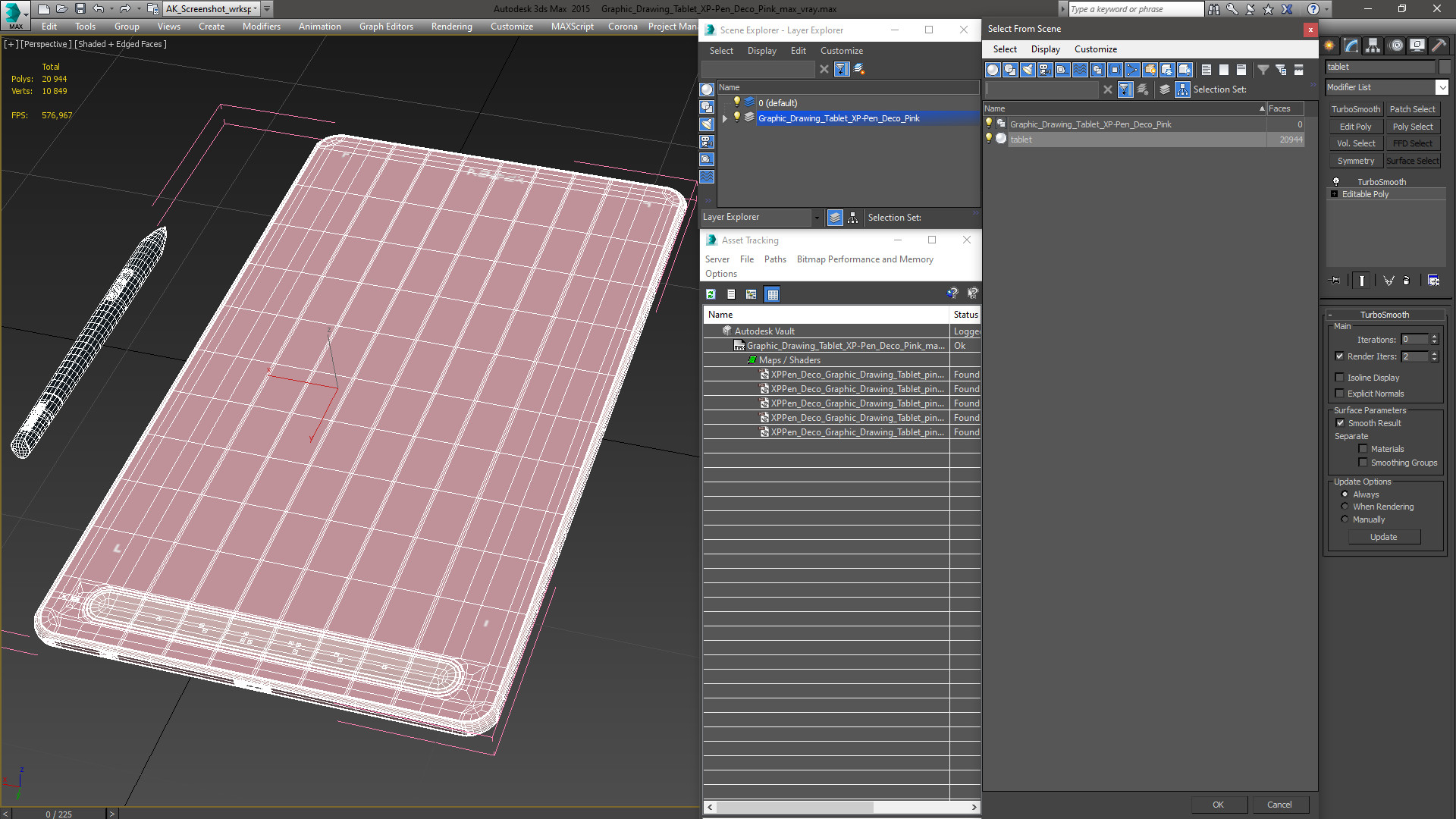Screen dimensions: 1456x819
Task: Toggle Show End Result icon in modifier panel
Action: tap(1362, 281)
